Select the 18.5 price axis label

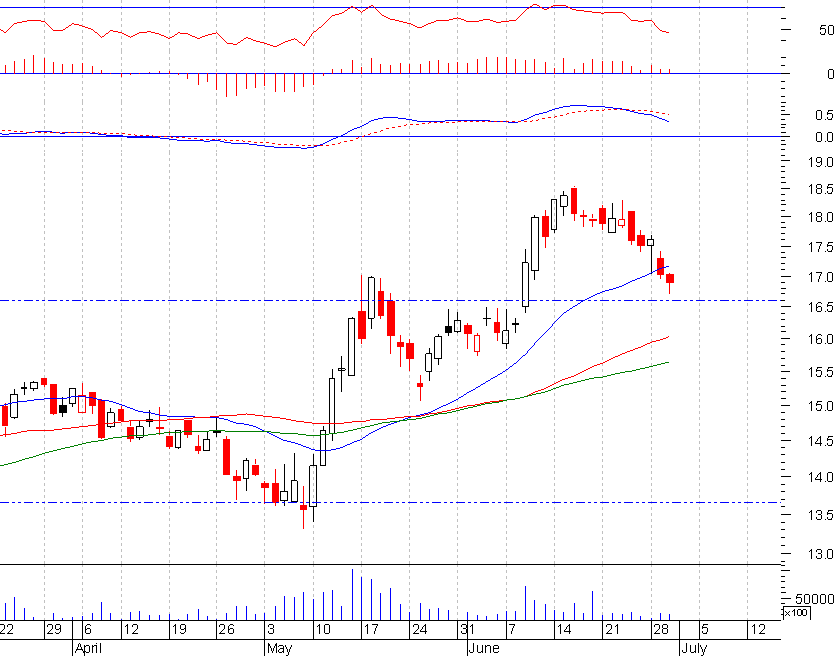point(821,189)
